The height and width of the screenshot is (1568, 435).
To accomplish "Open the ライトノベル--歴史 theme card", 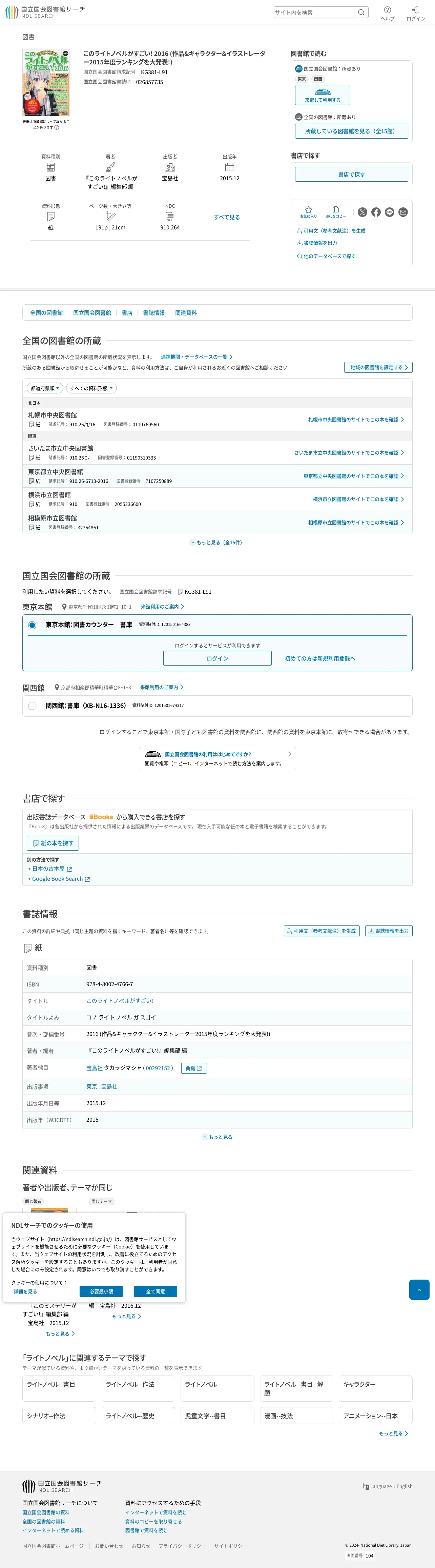I will [x=138, y=1416].
